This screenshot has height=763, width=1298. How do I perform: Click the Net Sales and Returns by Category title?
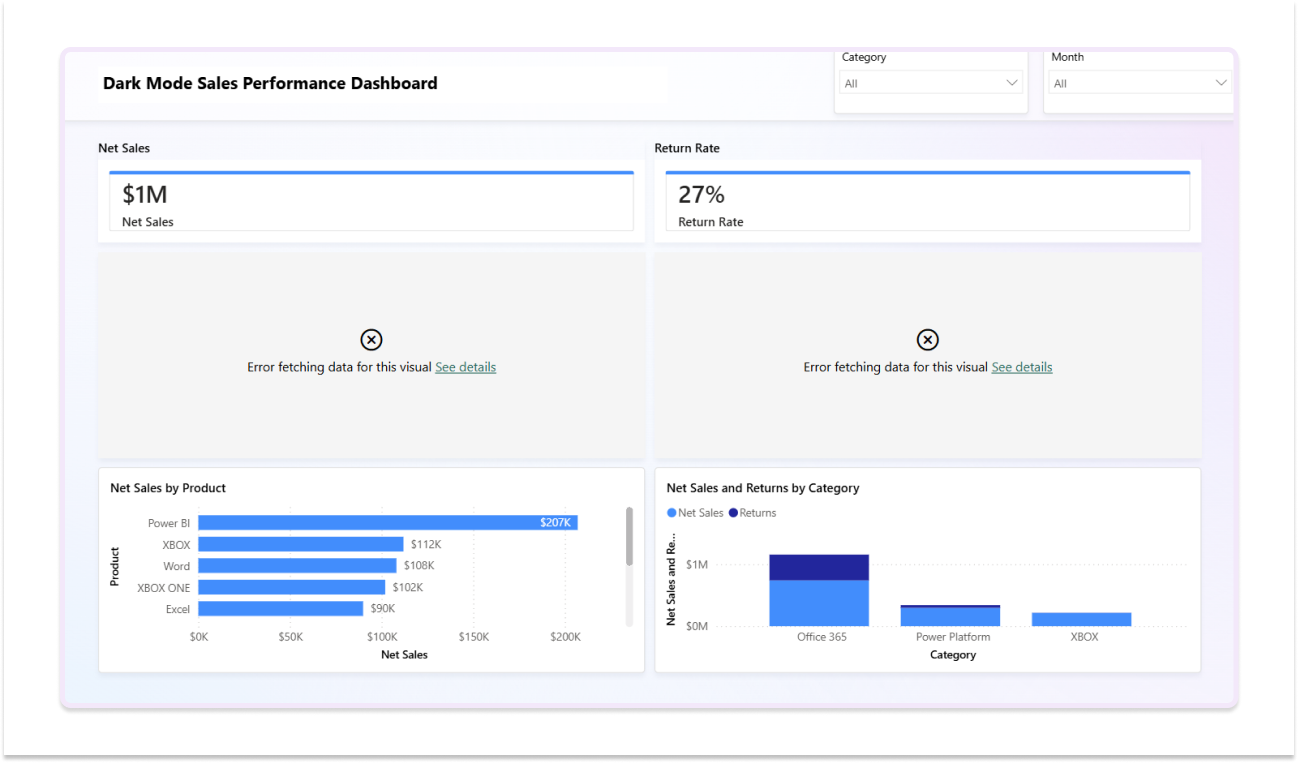(x=763, y=488)
